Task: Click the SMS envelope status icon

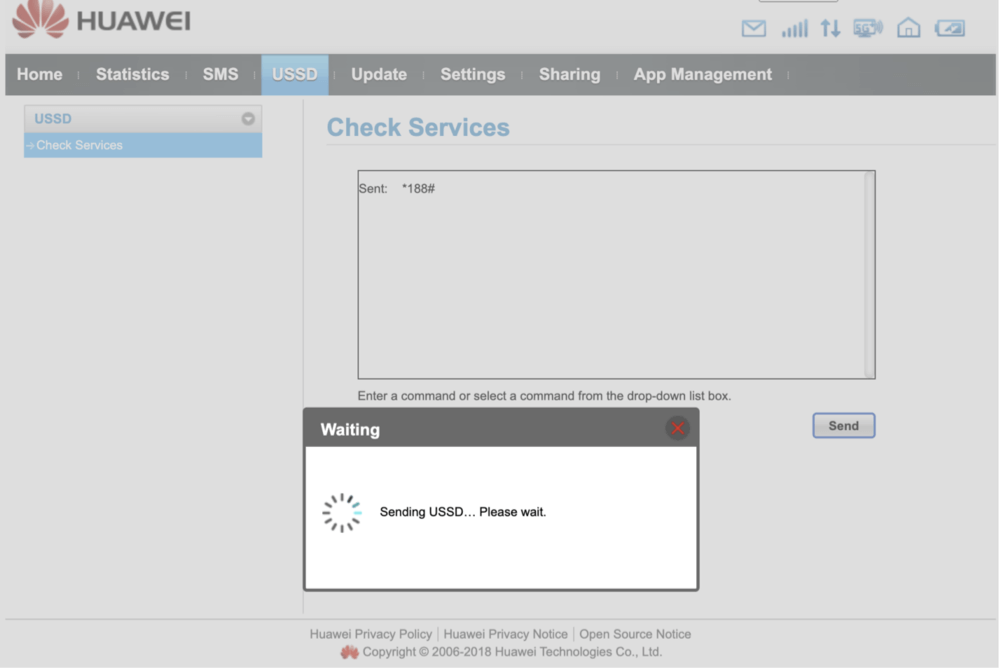Action: (x=753, y=29)
